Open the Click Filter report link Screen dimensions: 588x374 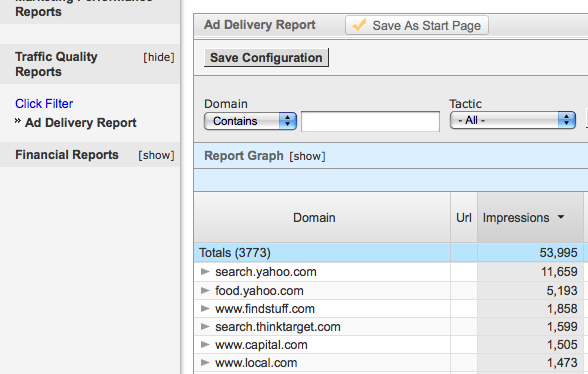[x=44, y=104]
